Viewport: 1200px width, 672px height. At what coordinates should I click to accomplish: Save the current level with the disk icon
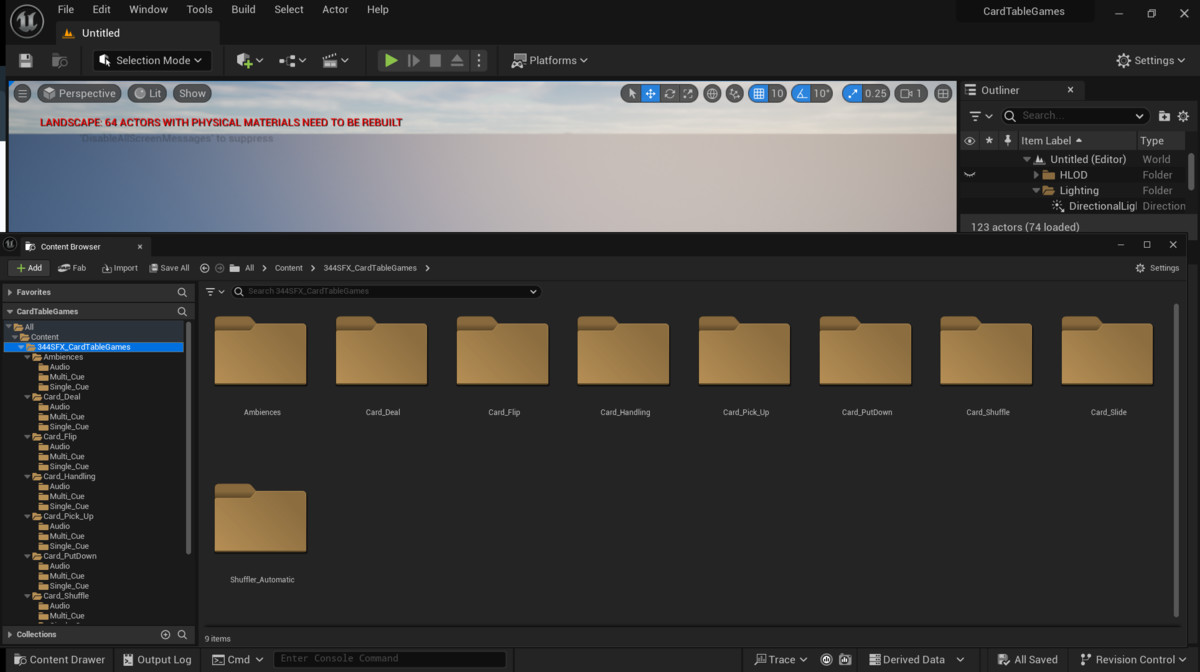click(26, 61)
